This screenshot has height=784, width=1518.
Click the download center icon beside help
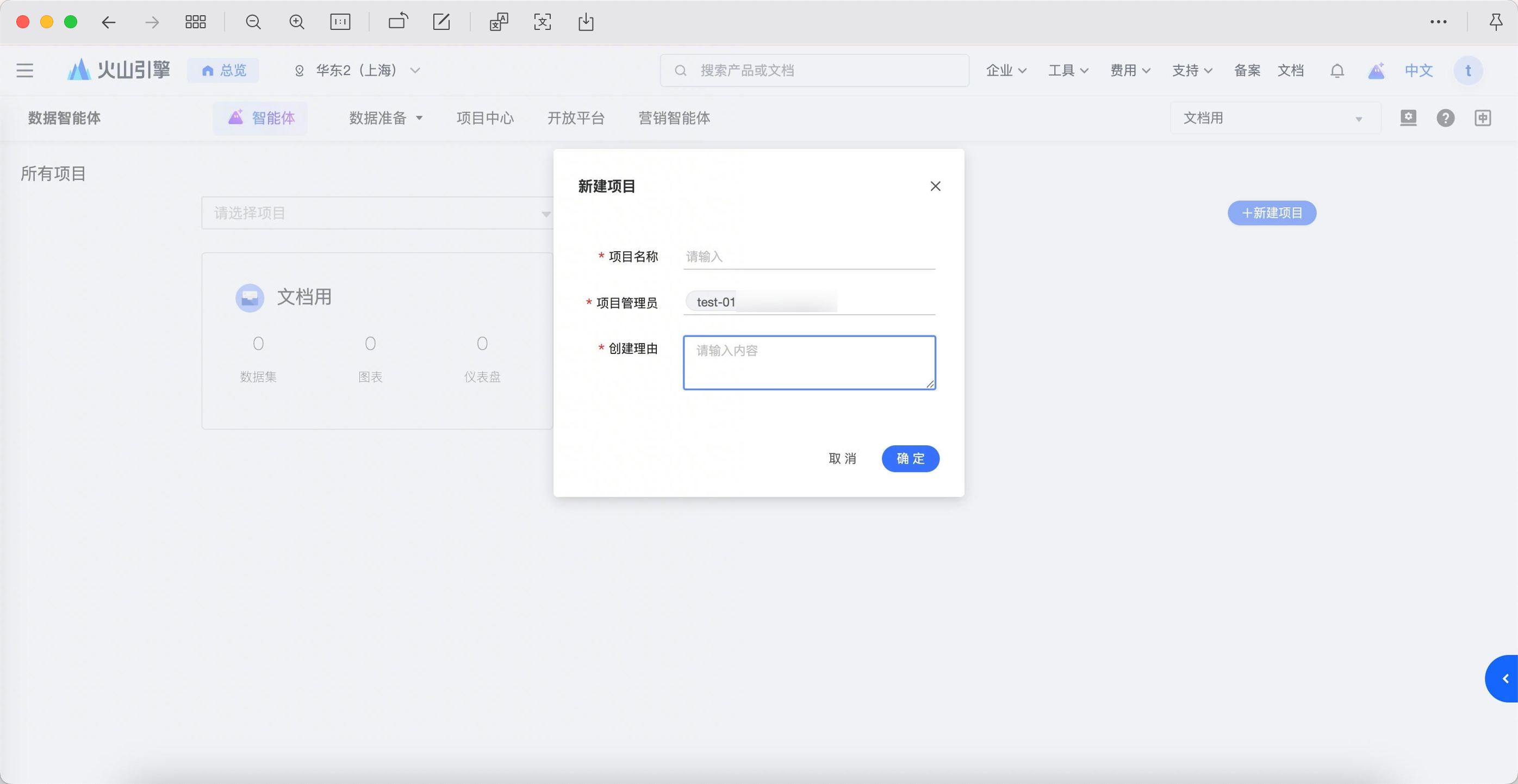point(1408,118)
